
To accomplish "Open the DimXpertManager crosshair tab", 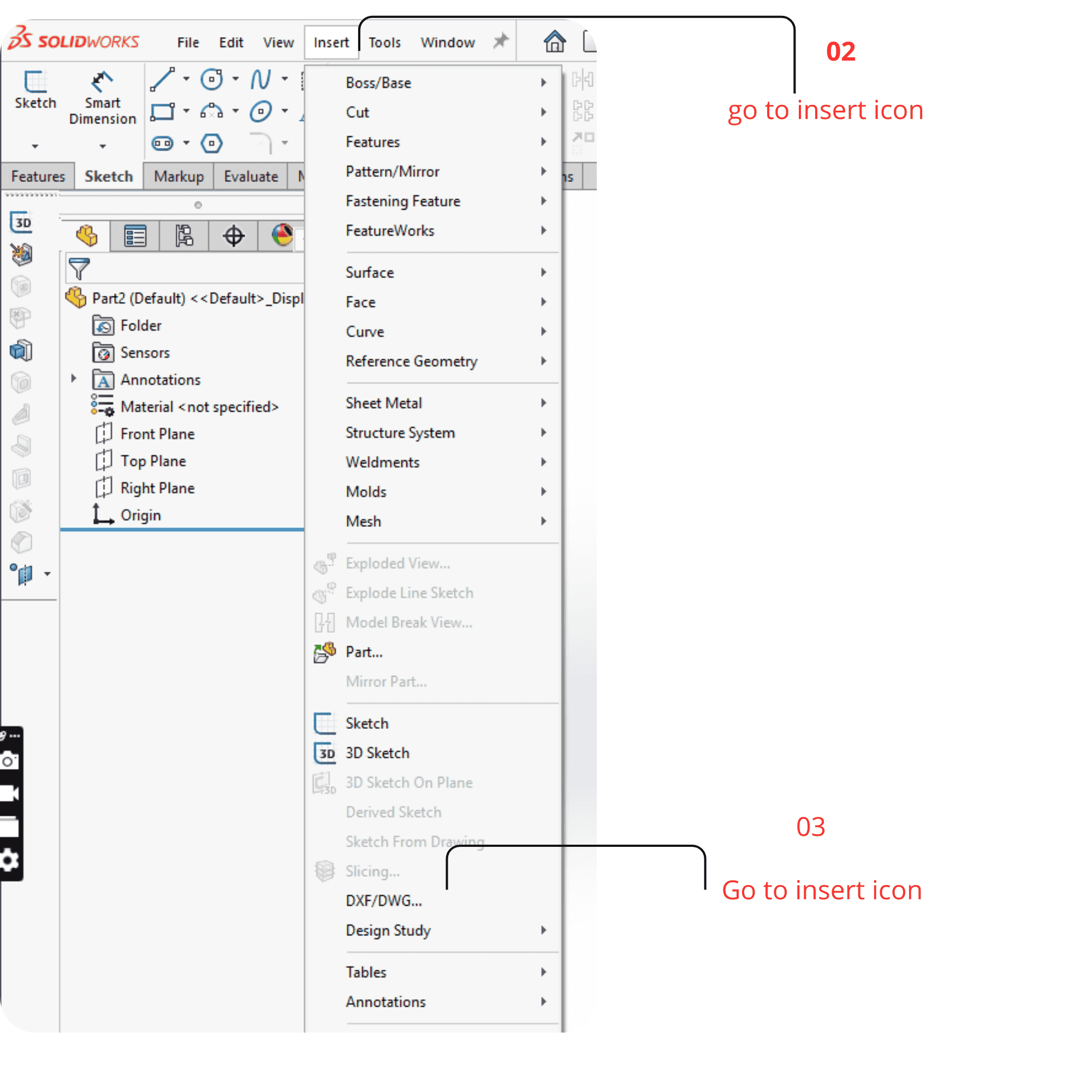I will pos(233,236).
